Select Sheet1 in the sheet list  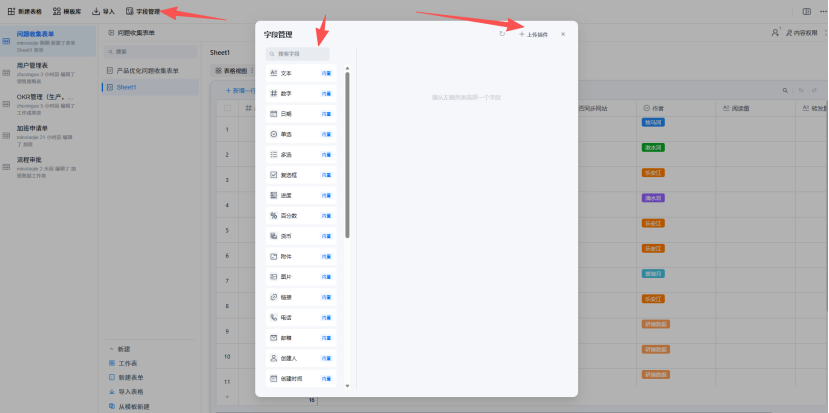point(150,87)
